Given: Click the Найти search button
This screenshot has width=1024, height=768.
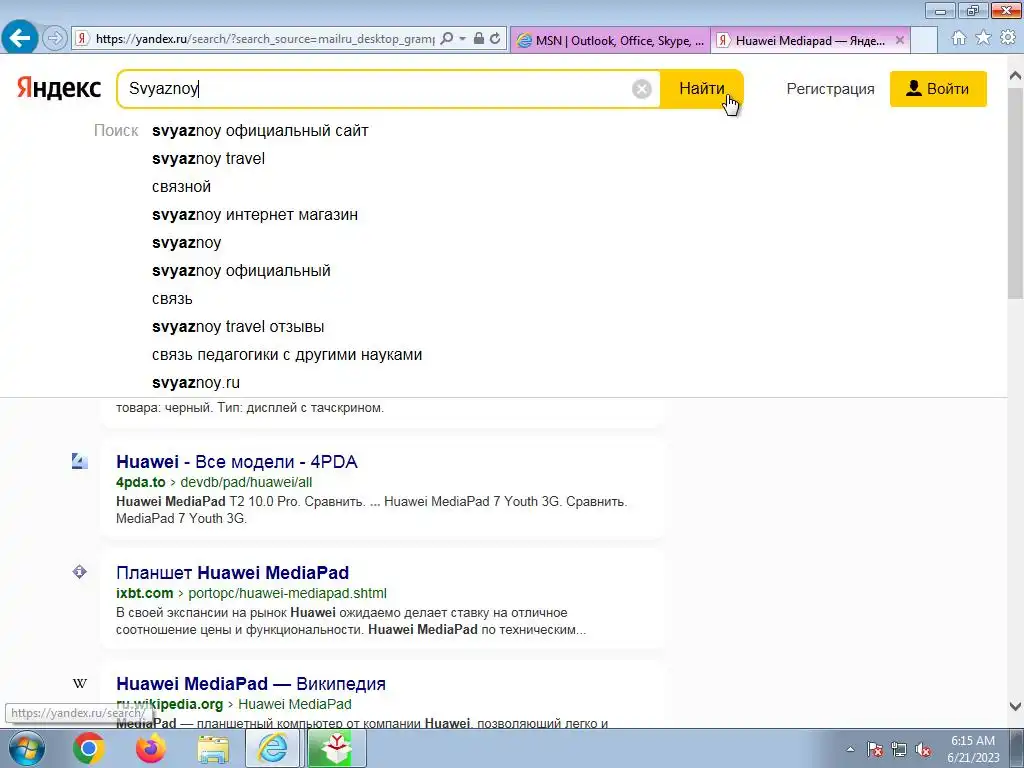Looking at the screenshot, I should (701, 89).
